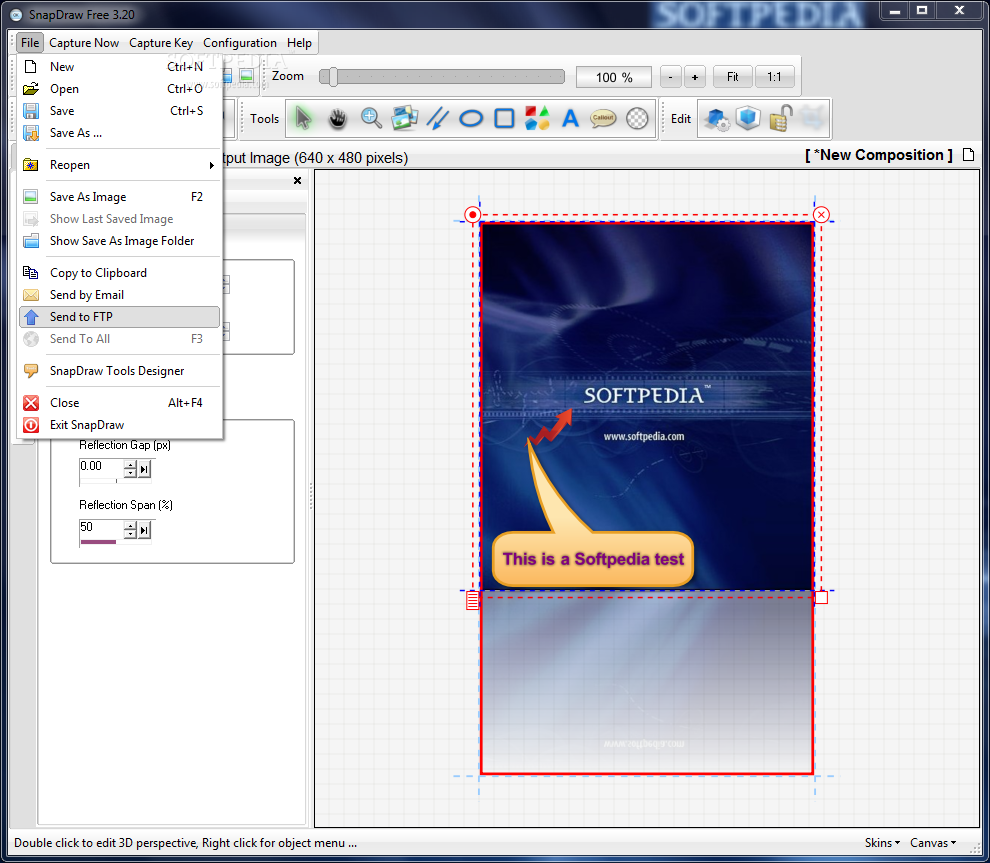Open the Canvas dropdown

tap(933, 843)
